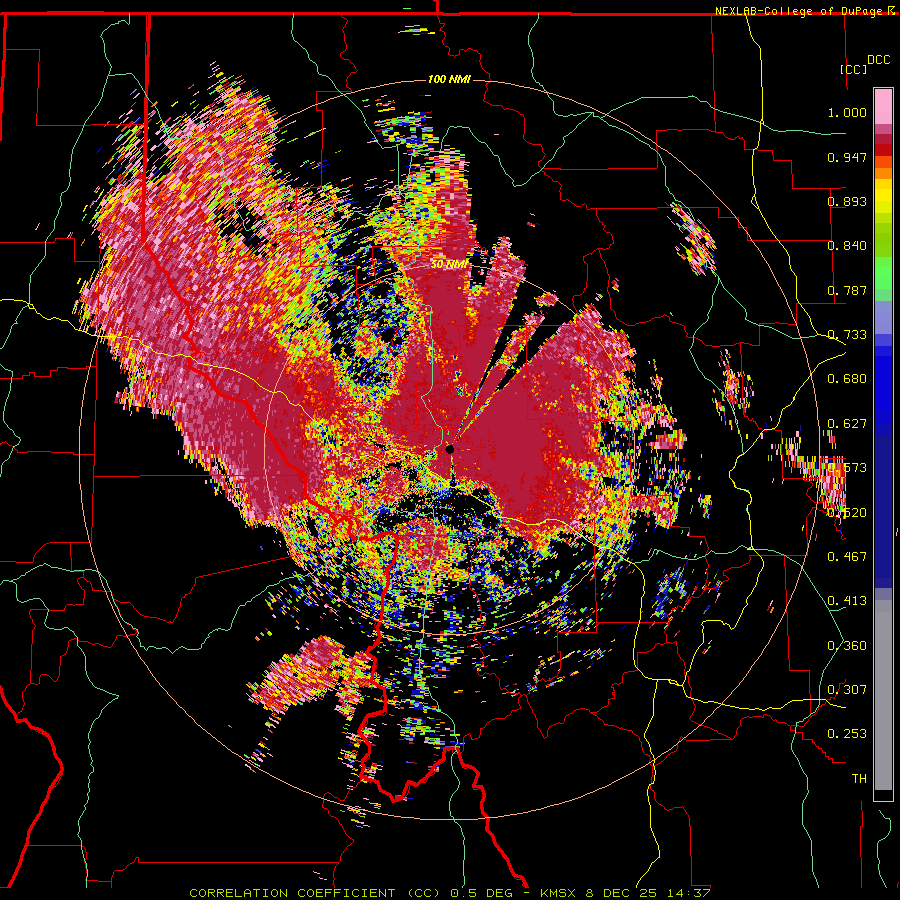
Task: Click the 0.680 scale value
Action: [x=847, y=379]
